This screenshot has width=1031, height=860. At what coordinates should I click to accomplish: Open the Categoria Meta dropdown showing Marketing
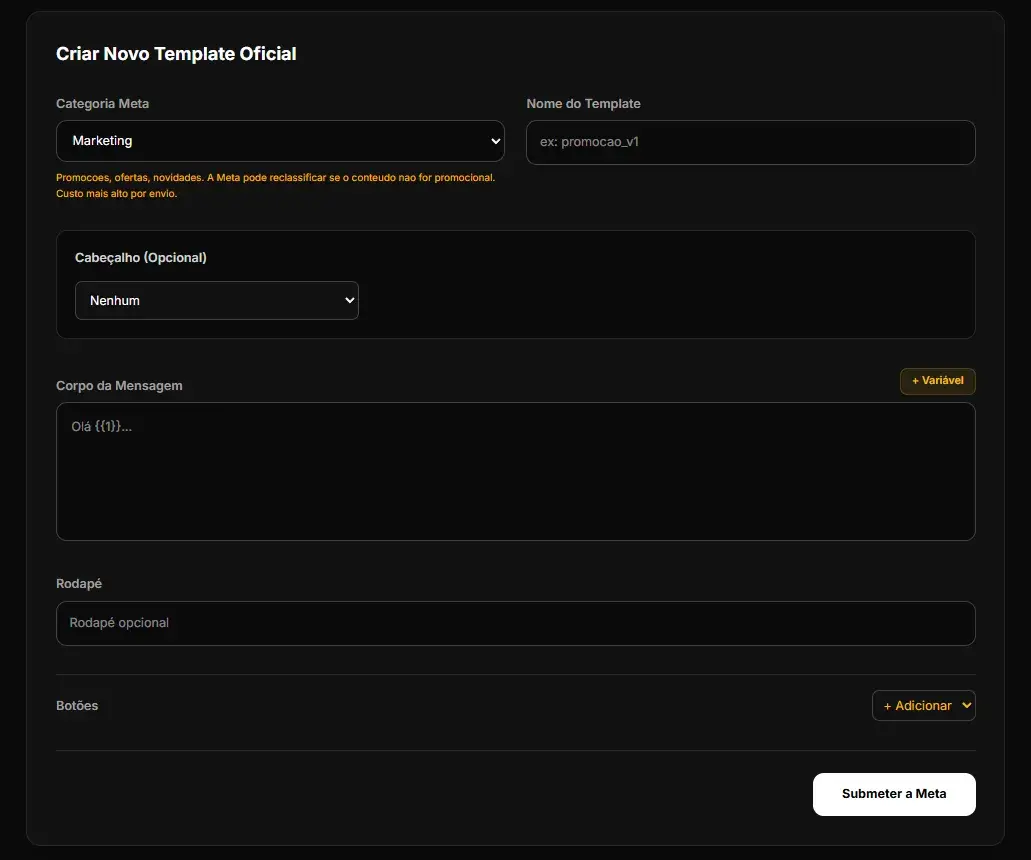pos(280,141)
